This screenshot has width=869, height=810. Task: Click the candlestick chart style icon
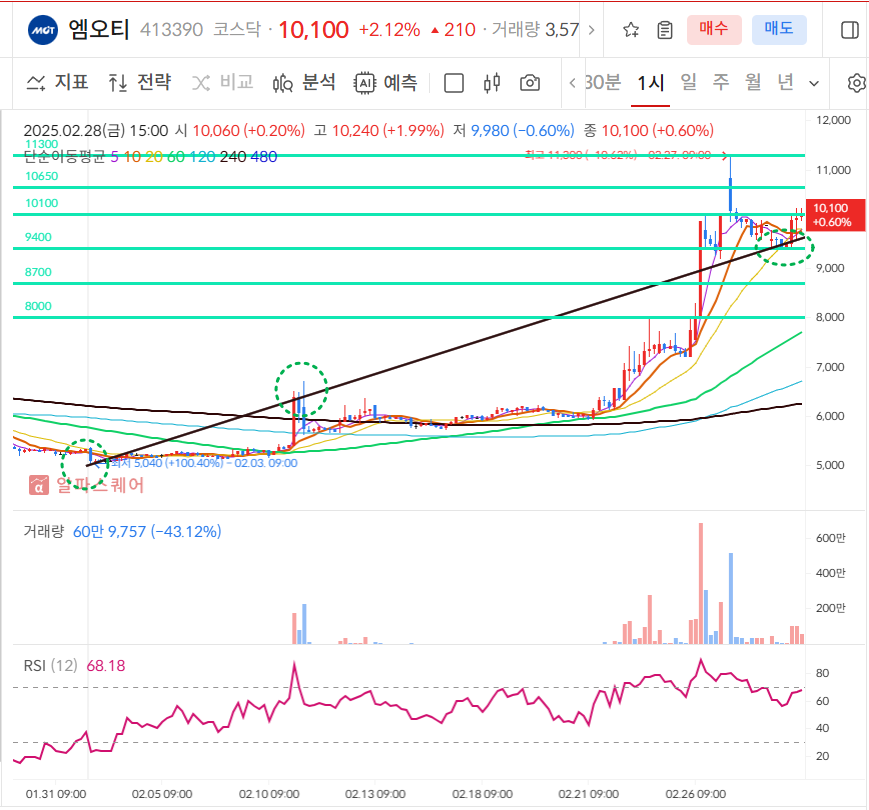click(491, 83)
